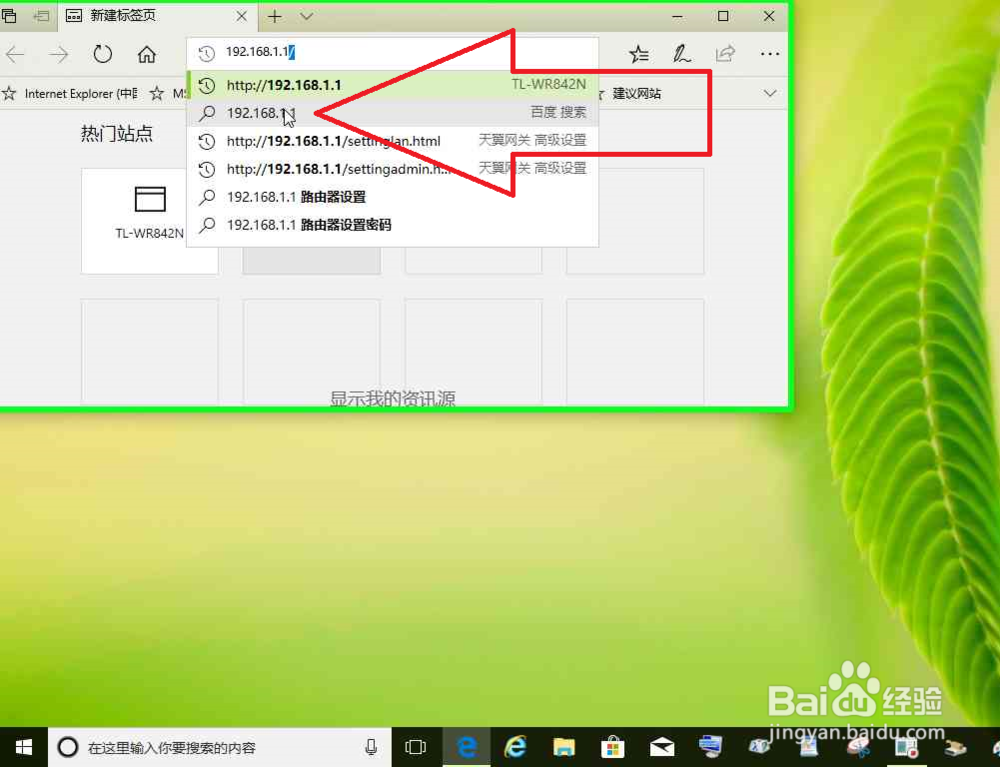Open the settinglan.html history suggestion
This screenshot has width=1000, height=767.
coord(393,141)
